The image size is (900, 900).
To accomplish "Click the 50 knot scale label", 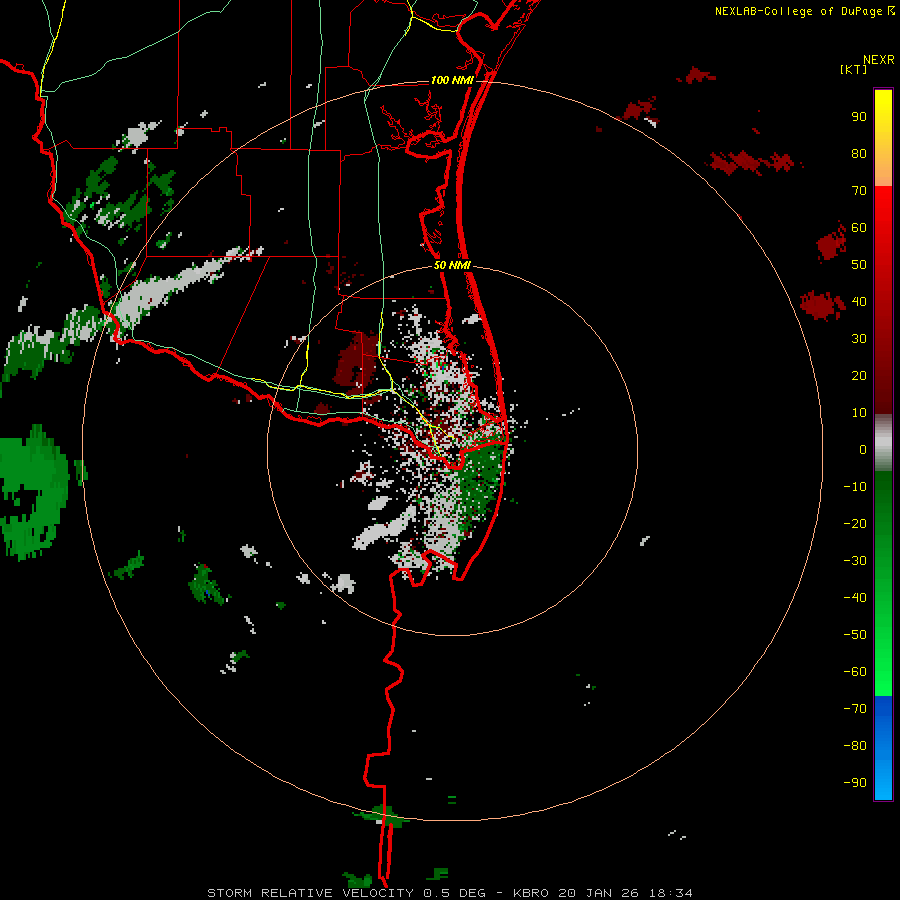I will click(x=859, y=265).
